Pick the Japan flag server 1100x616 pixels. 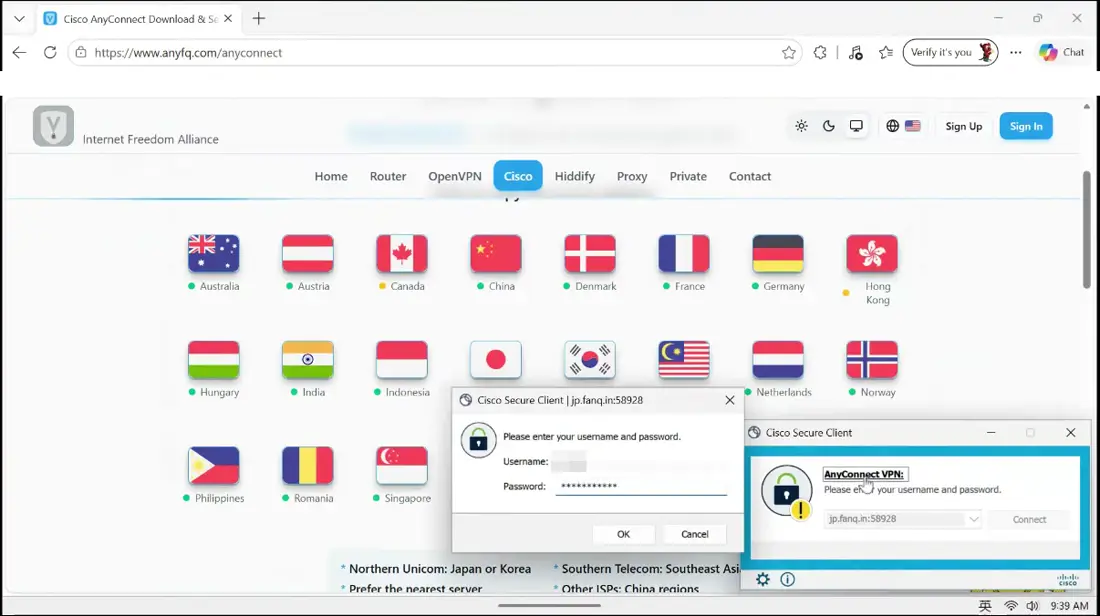pos(496,359)
